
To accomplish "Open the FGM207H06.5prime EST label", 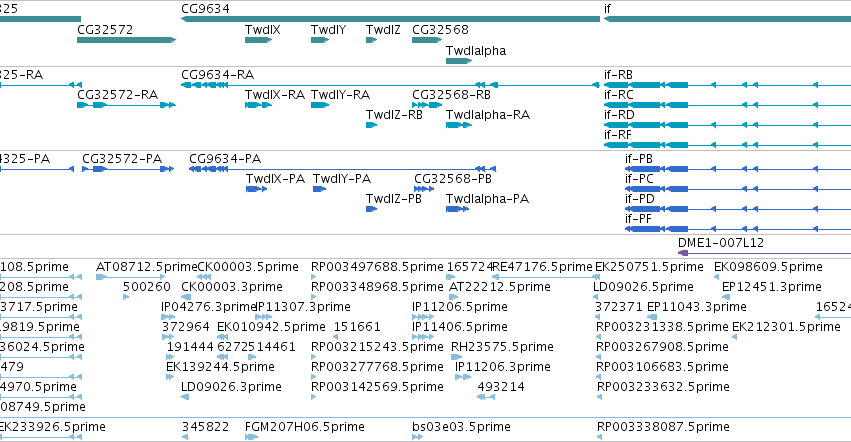I will click(304, 427).
